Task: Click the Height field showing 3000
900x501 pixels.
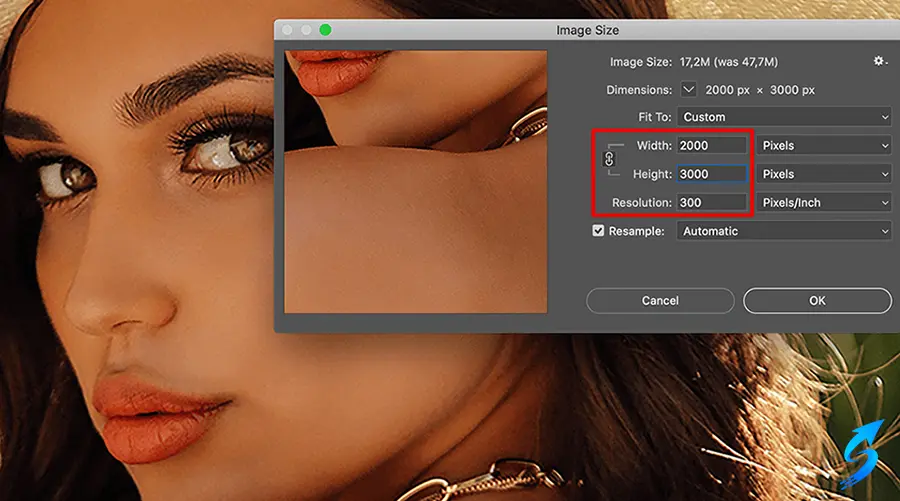Action: (711, 174)
